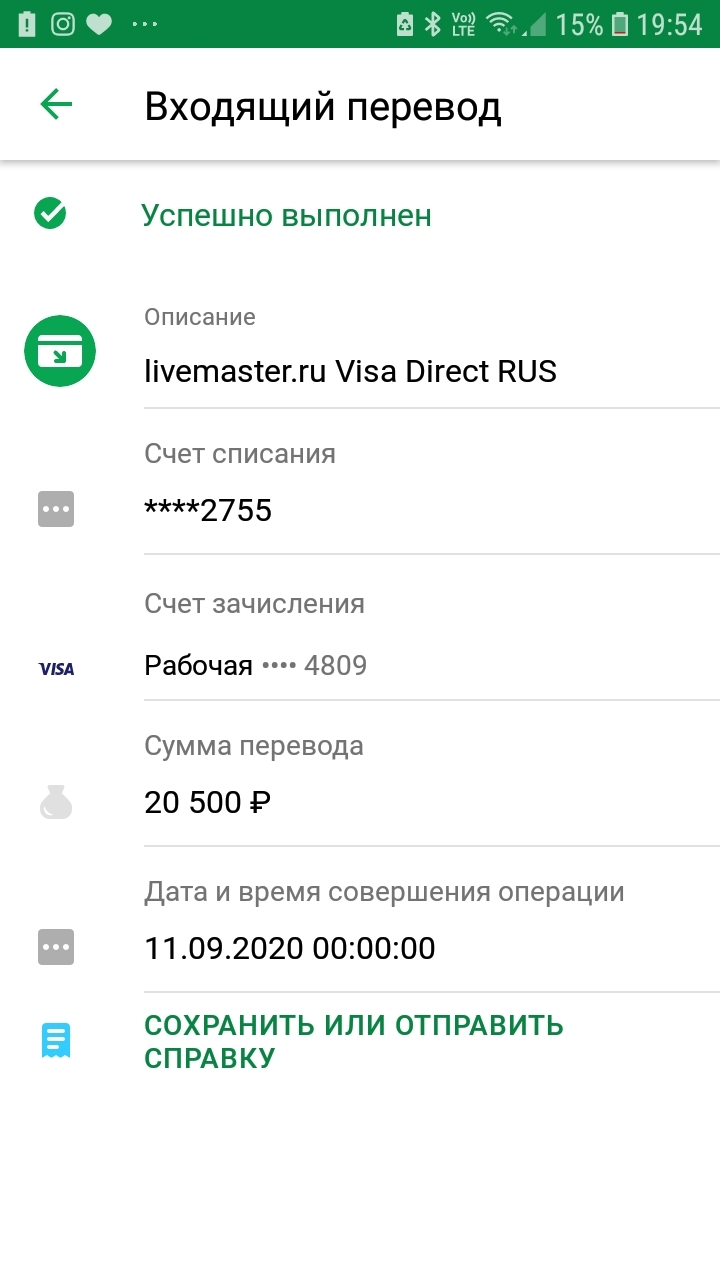The height and width of the screenshot is (1280, 720).
Task: Tap the Bluetooth status icon
Action: [433, 24]
